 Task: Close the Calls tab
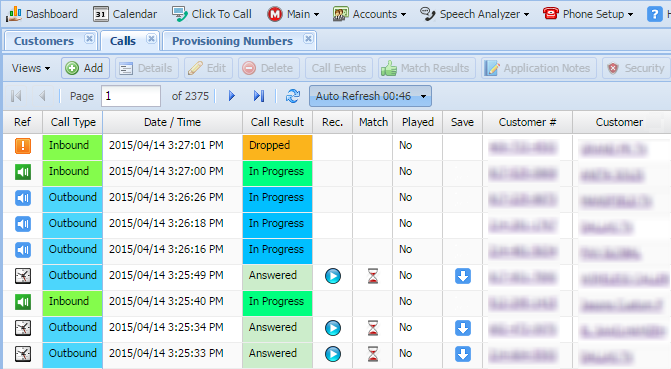pyautogui.click(x=151, y=39)
